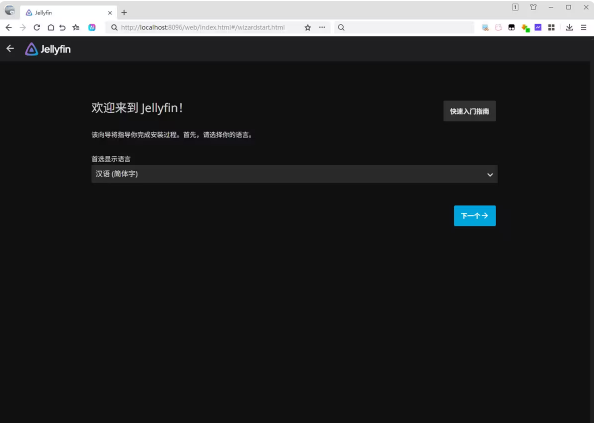Click the 下一个 next button
This screenshot has height=423, width=594.
(x=475, y=216)
